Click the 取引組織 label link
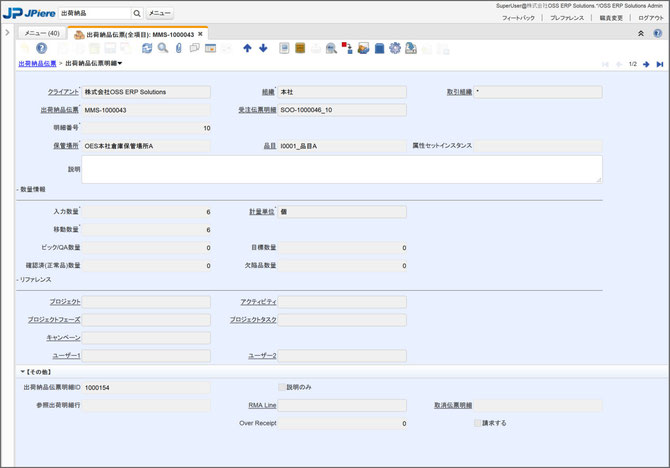 [459, 92]
